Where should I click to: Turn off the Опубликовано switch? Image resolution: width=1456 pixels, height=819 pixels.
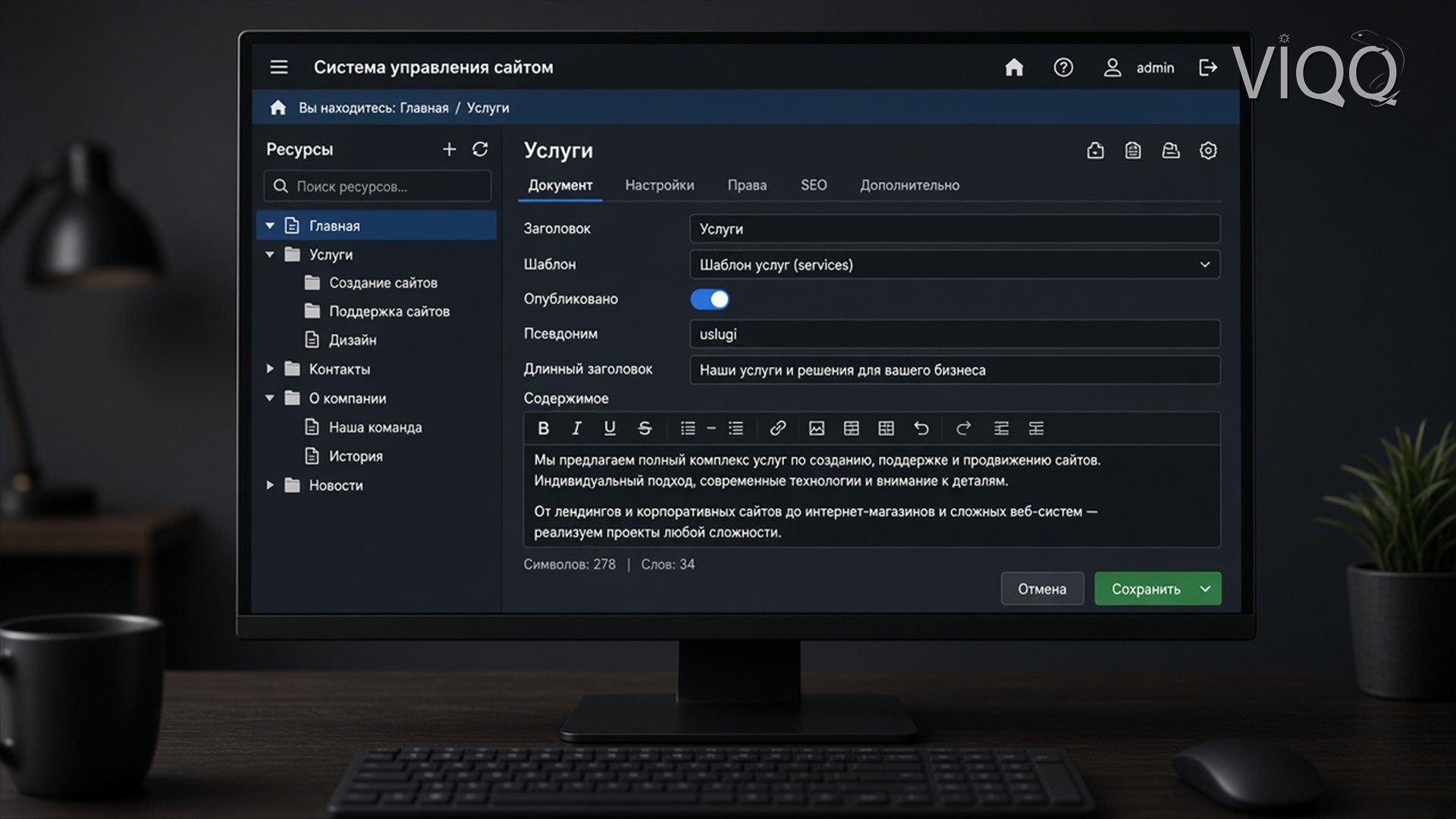710,300
